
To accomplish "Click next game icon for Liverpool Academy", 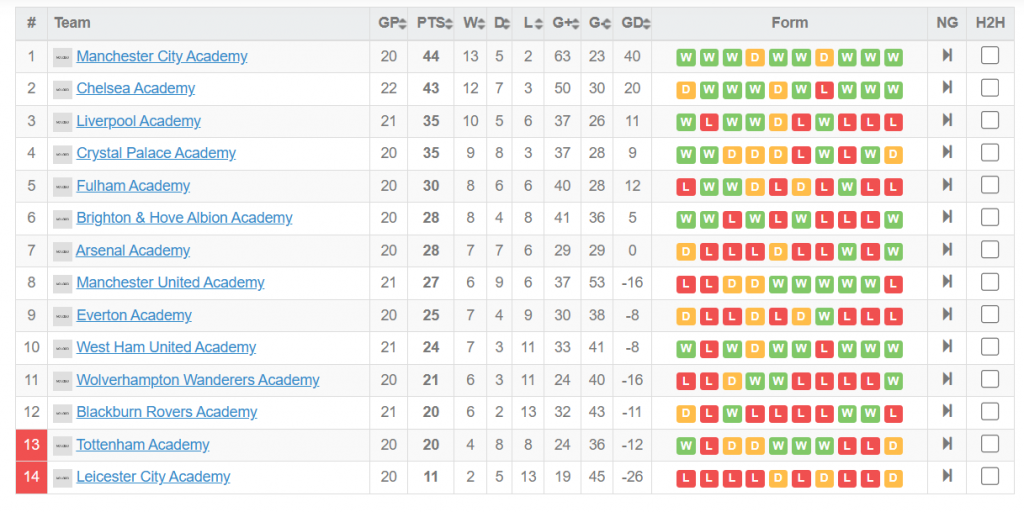I will (946, 121).
